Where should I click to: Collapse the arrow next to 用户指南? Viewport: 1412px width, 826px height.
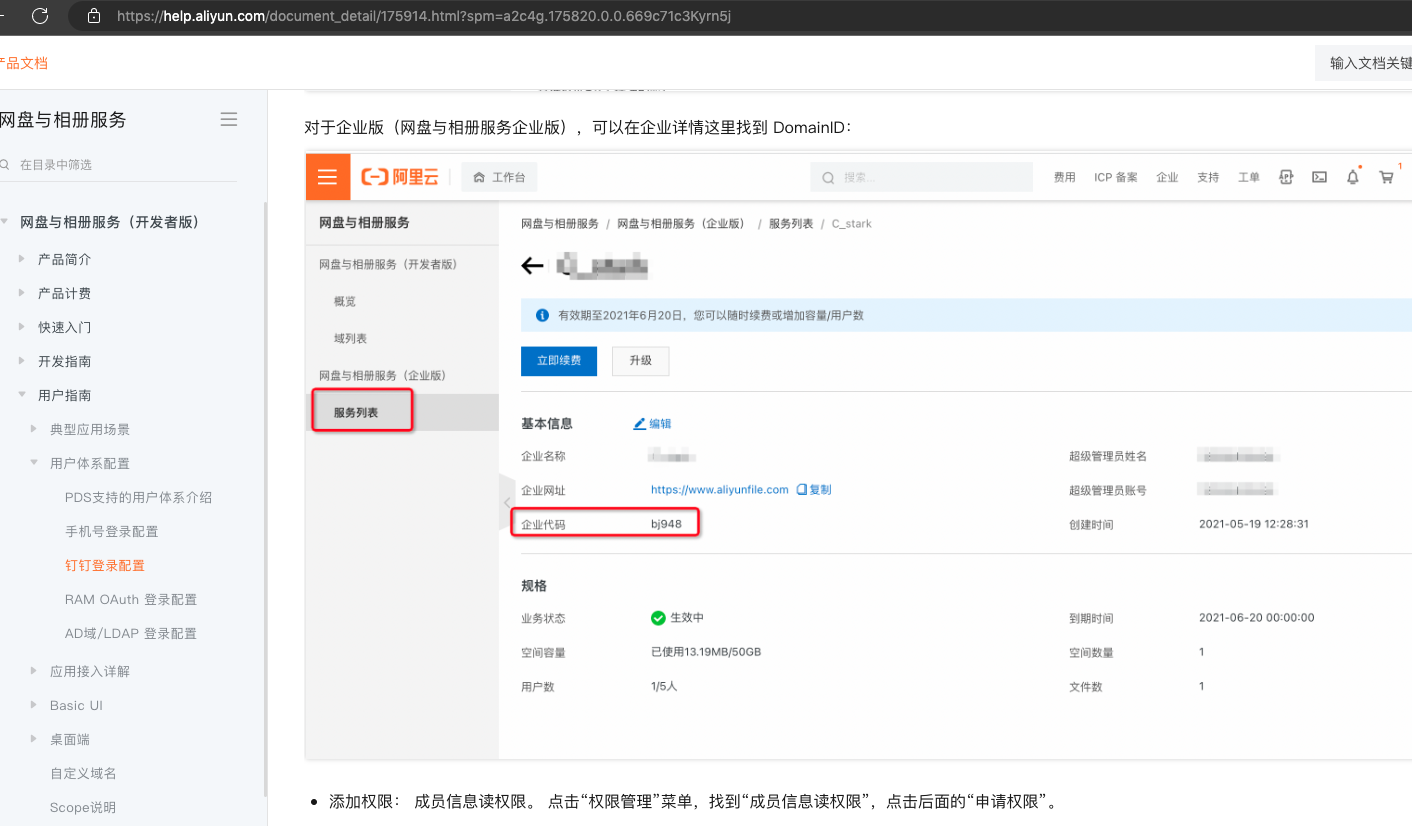click(22, 395)
